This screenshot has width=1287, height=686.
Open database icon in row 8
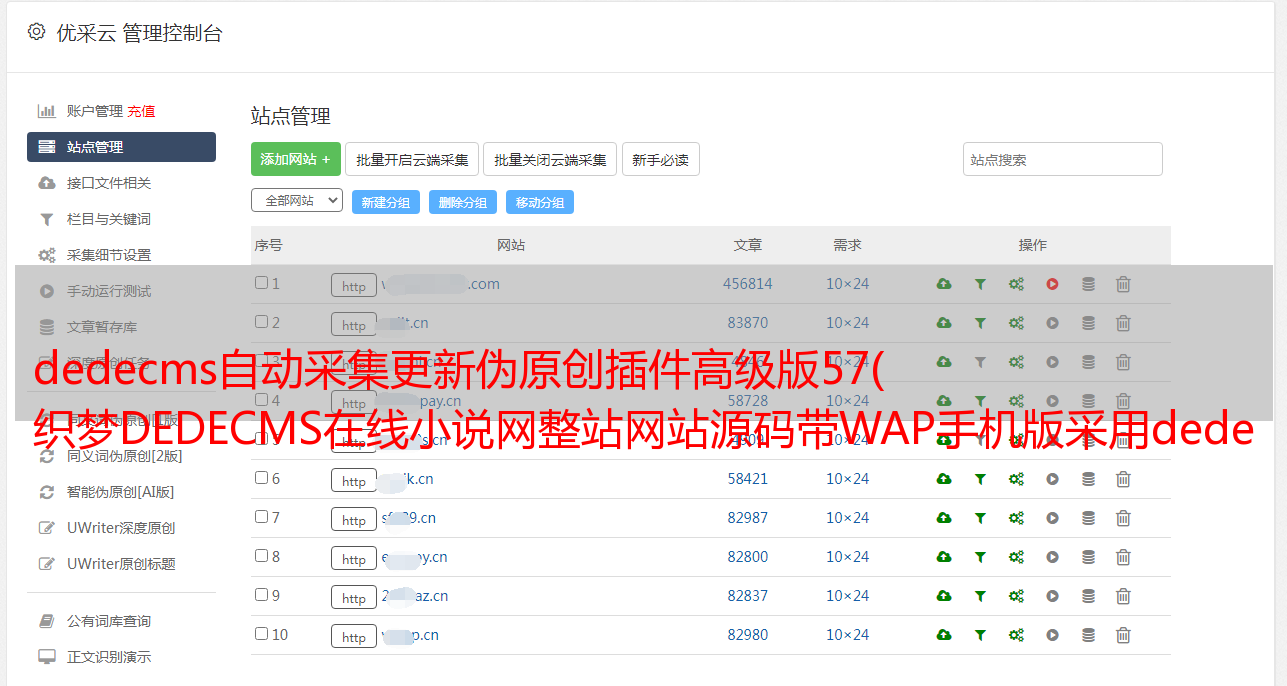click(1088, 557)
